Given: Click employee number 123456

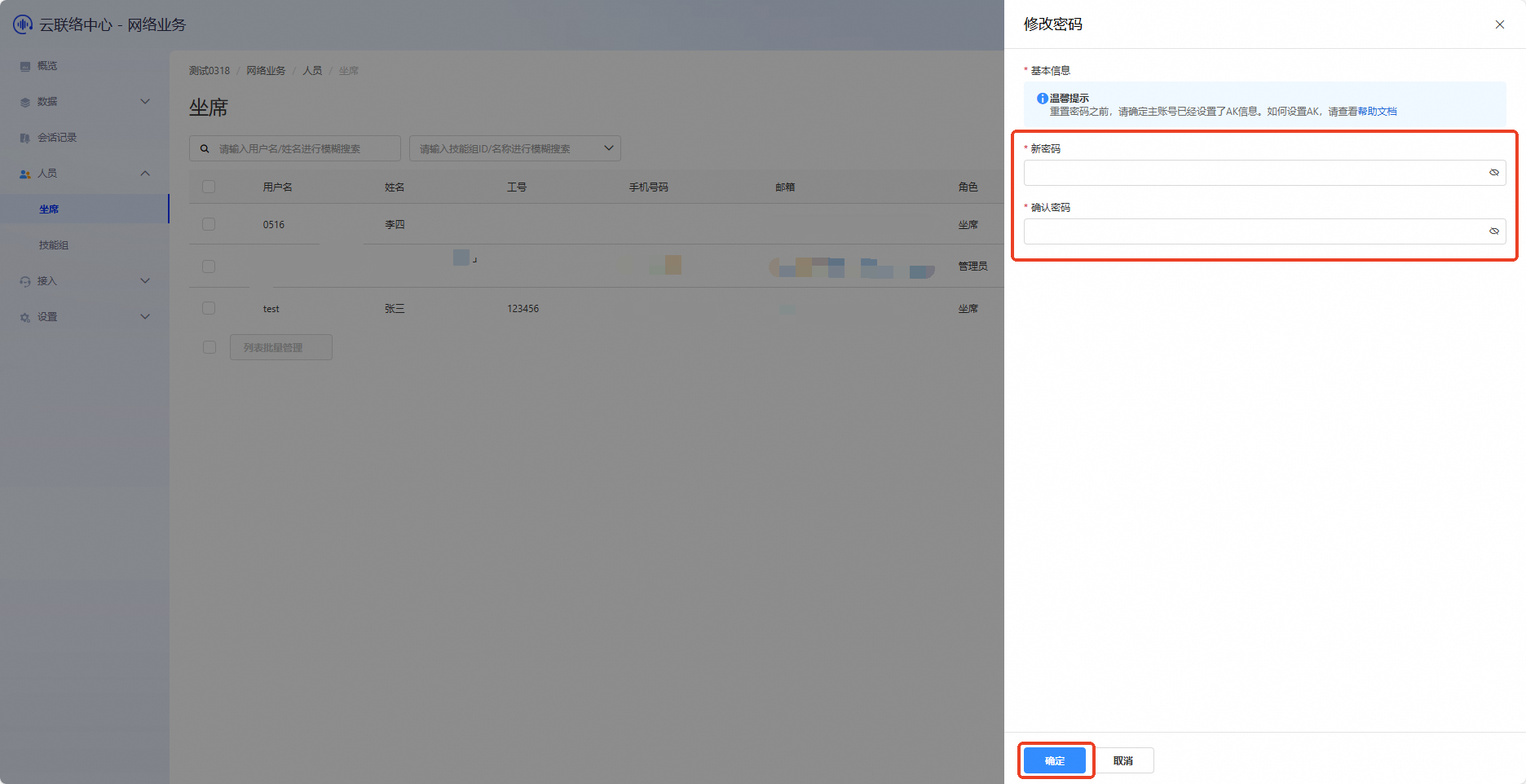Looking at the screenshot, I should click(523, 309).
